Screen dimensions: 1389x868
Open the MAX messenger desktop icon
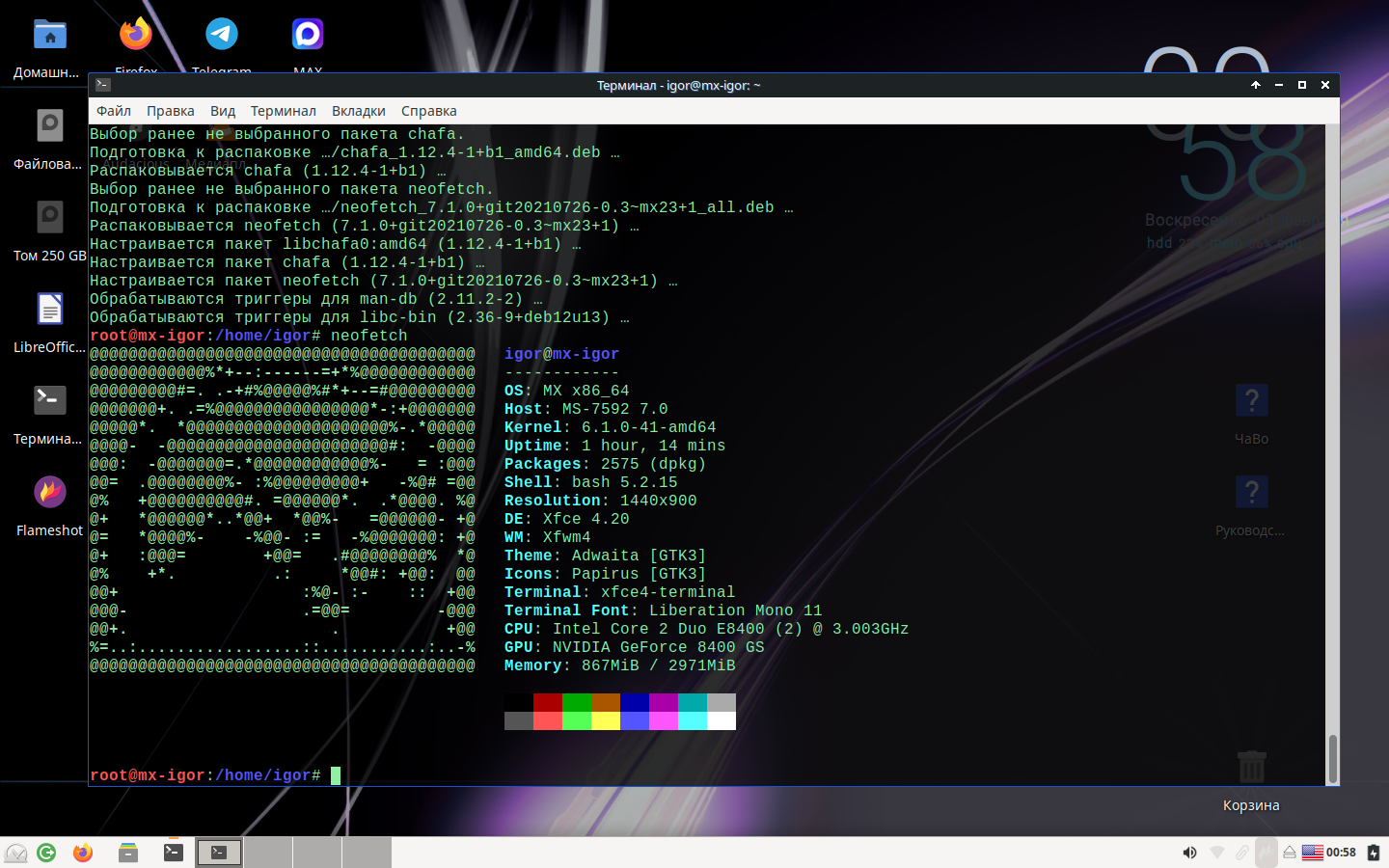[x=308, y=36]
